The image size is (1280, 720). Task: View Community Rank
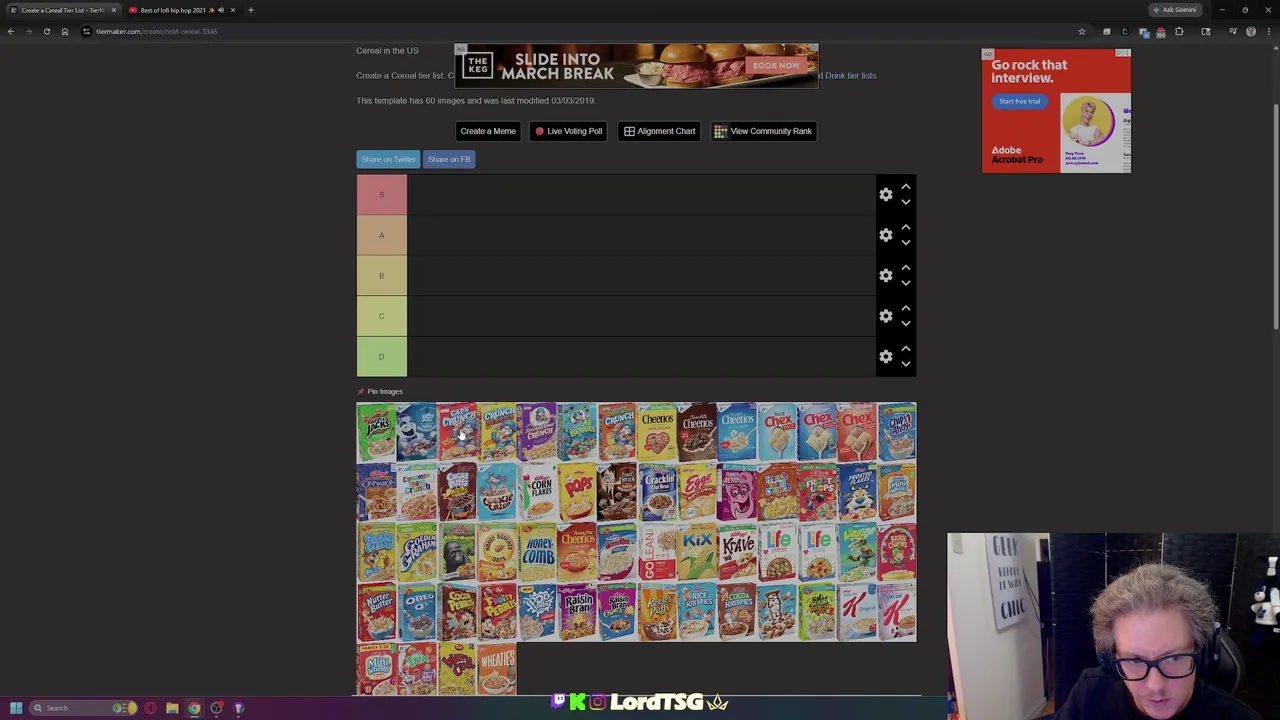763,131
